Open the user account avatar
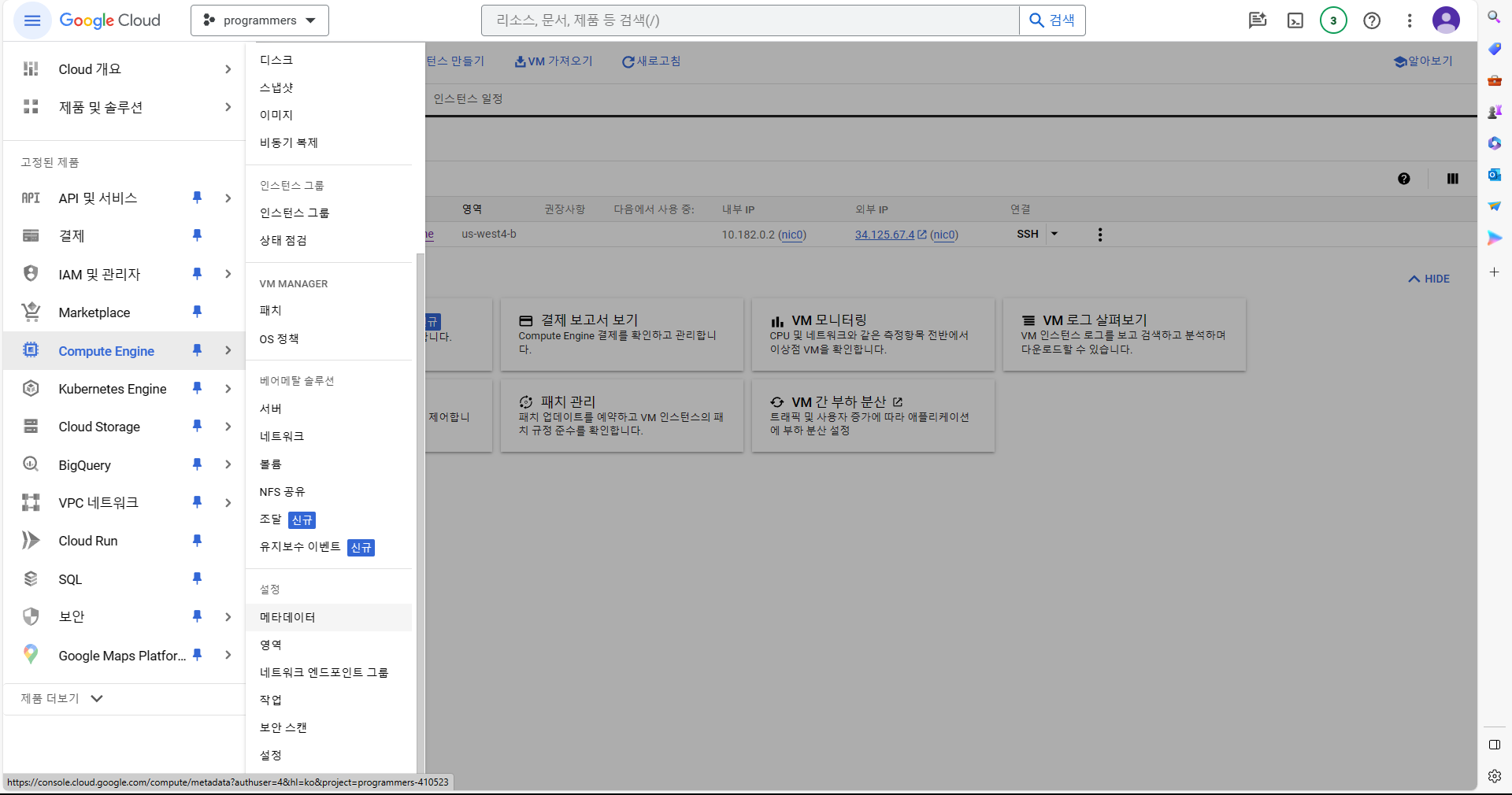The height and width of the screenshot is (795, 1512). (x=1446, y=20)
